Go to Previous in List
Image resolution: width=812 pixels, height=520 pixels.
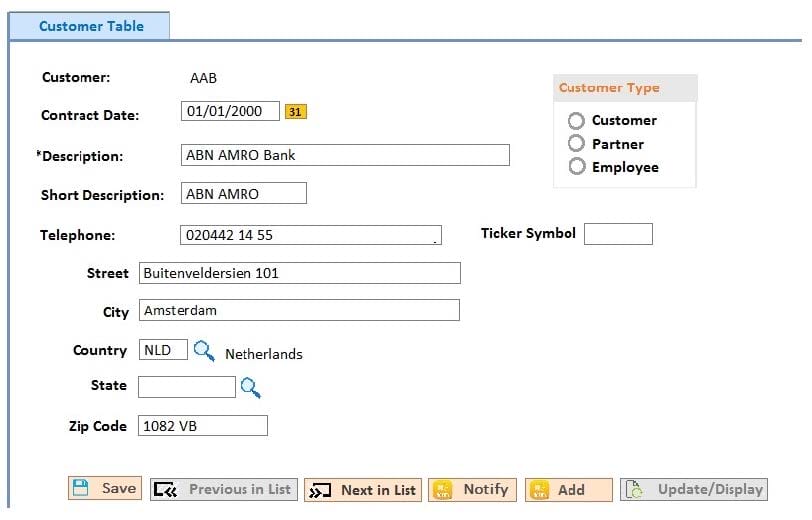pos(223,489)
